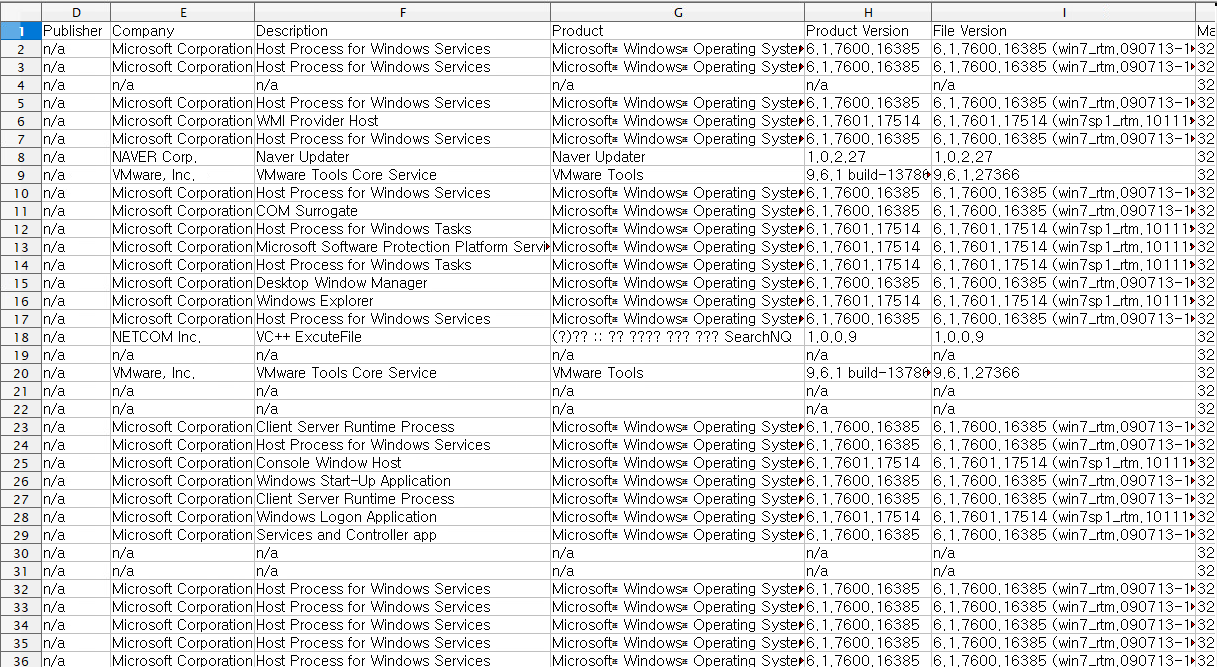Select row 1 header

coord(20,31)
